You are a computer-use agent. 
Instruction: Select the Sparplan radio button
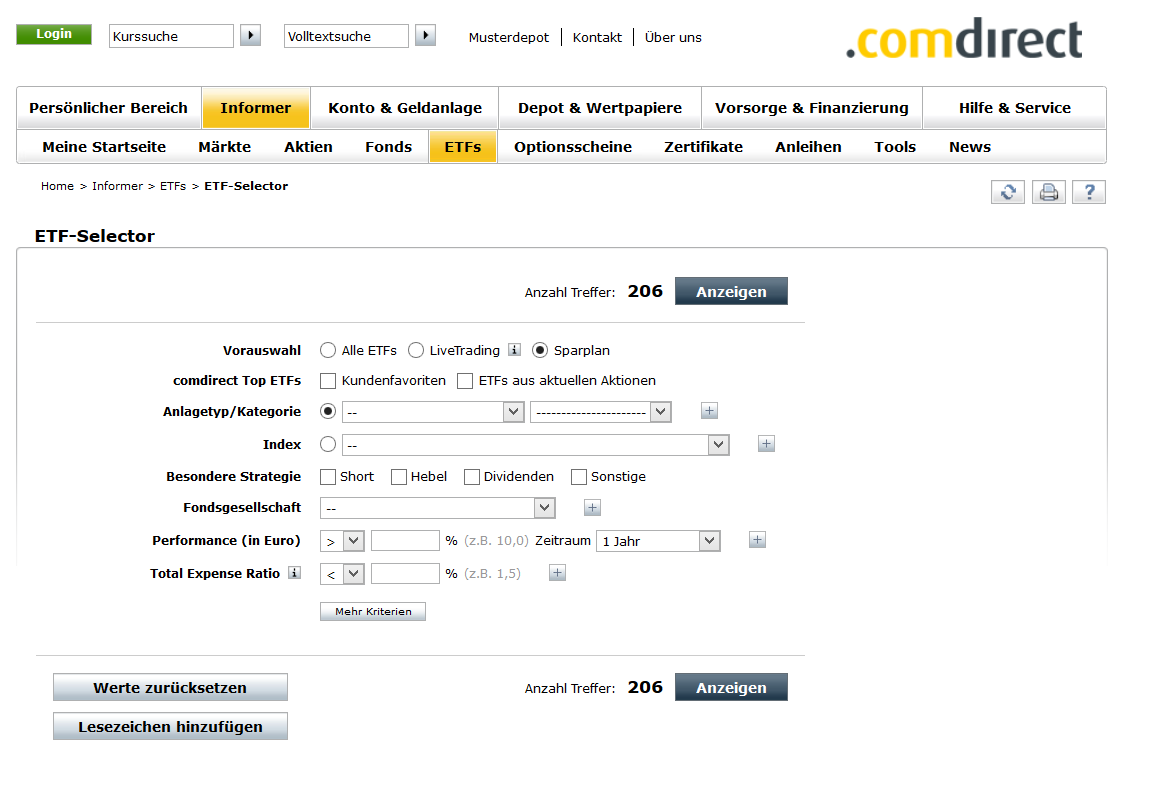pos(541,350)
